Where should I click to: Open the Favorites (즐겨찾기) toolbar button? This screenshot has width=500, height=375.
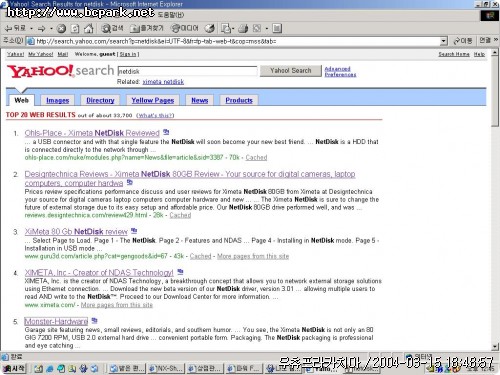tap(147, 29)
